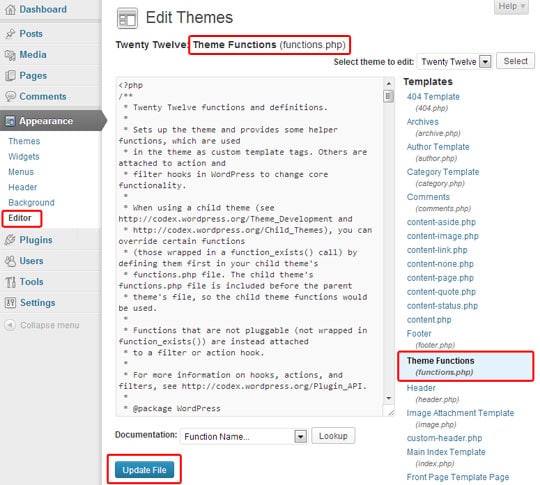Image resolution: width=540 pixels, height=485 pixels.
Task: Click the Update File button
Action: 144,470
